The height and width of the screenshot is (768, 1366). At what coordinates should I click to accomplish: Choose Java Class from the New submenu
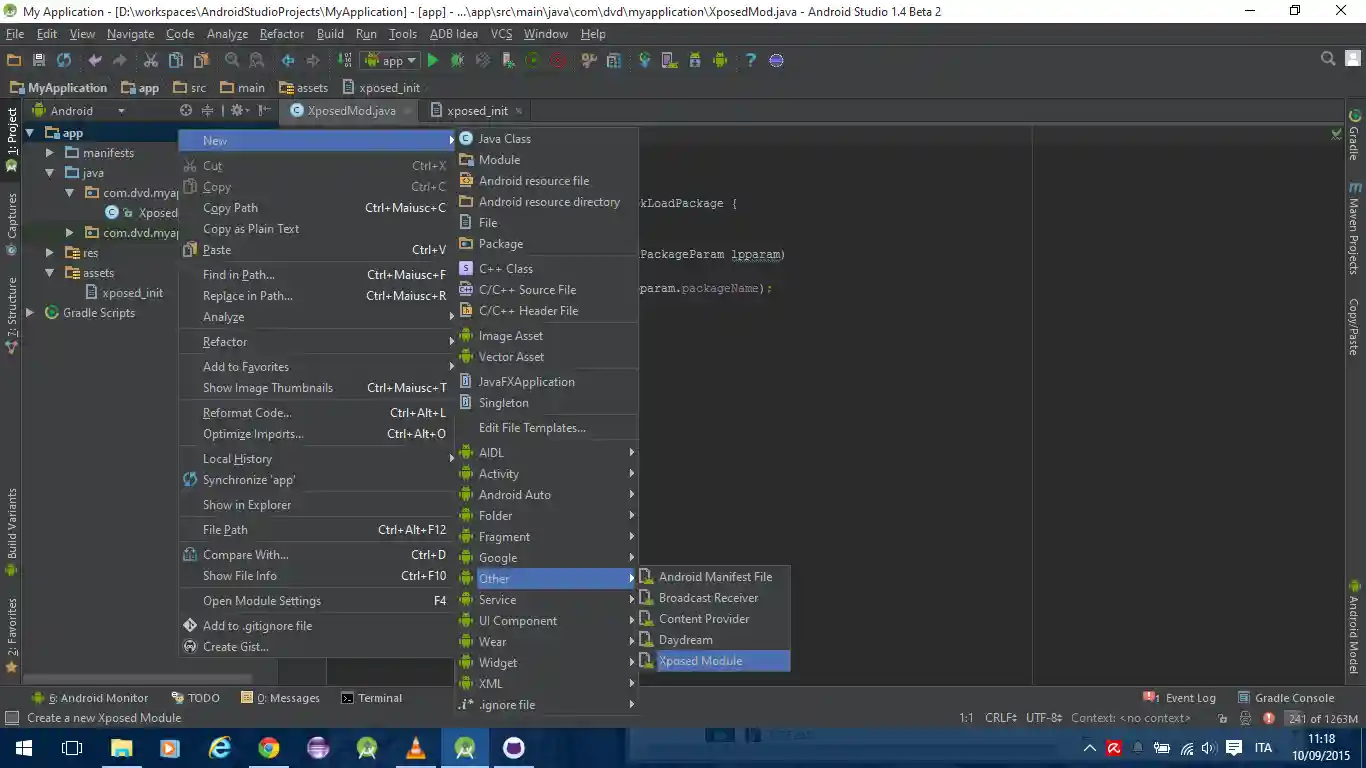[504, 139]
